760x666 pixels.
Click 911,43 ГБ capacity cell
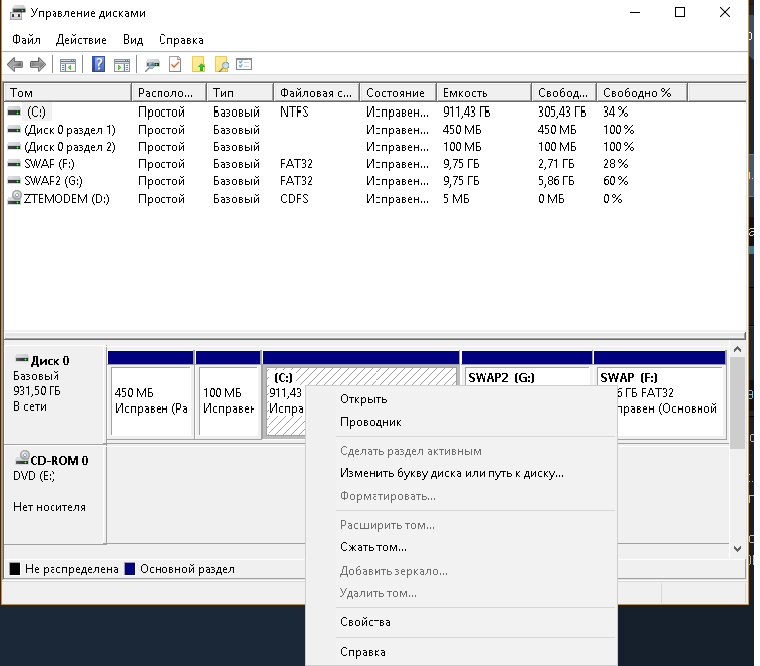[466, 112]
